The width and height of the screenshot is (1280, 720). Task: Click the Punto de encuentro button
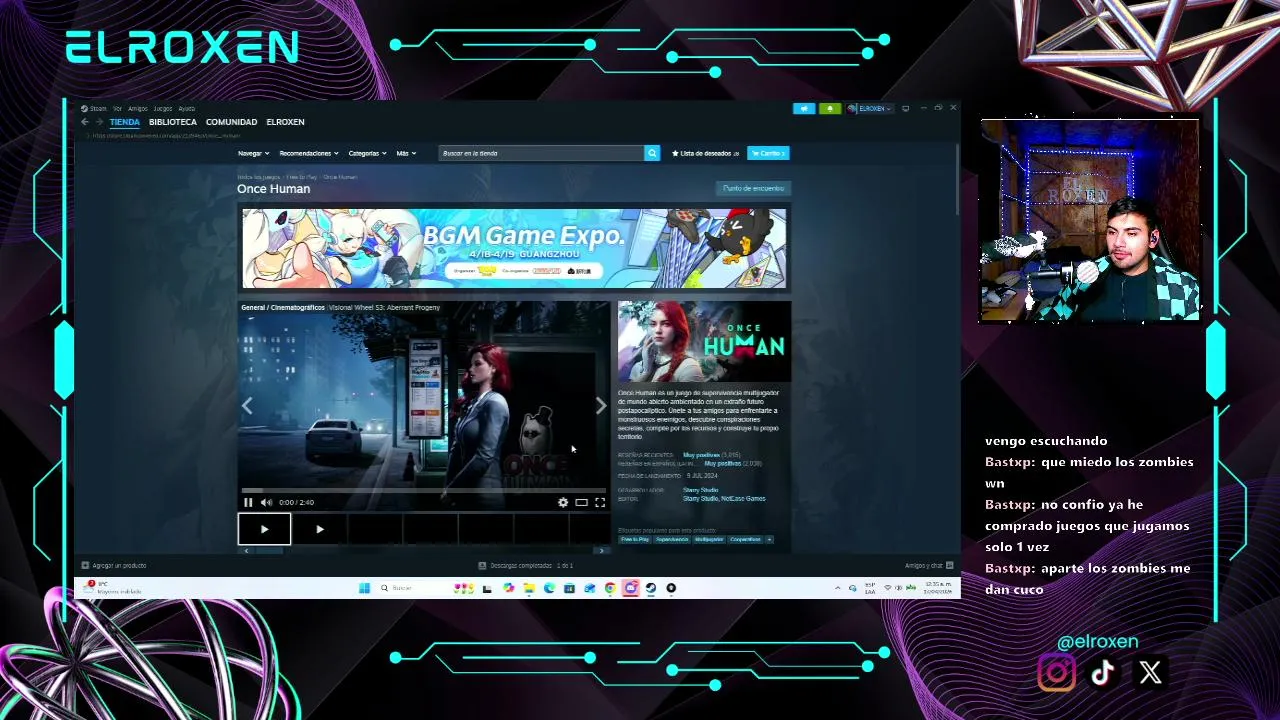[x=754, y=188]
